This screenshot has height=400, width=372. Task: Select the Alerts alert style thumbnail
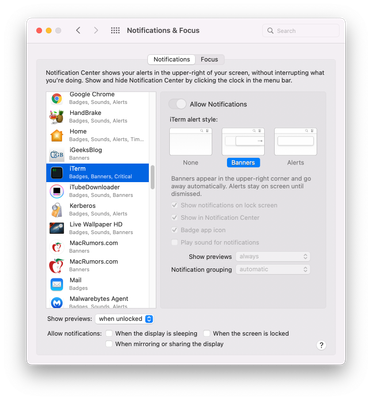[x=295, y=142]
